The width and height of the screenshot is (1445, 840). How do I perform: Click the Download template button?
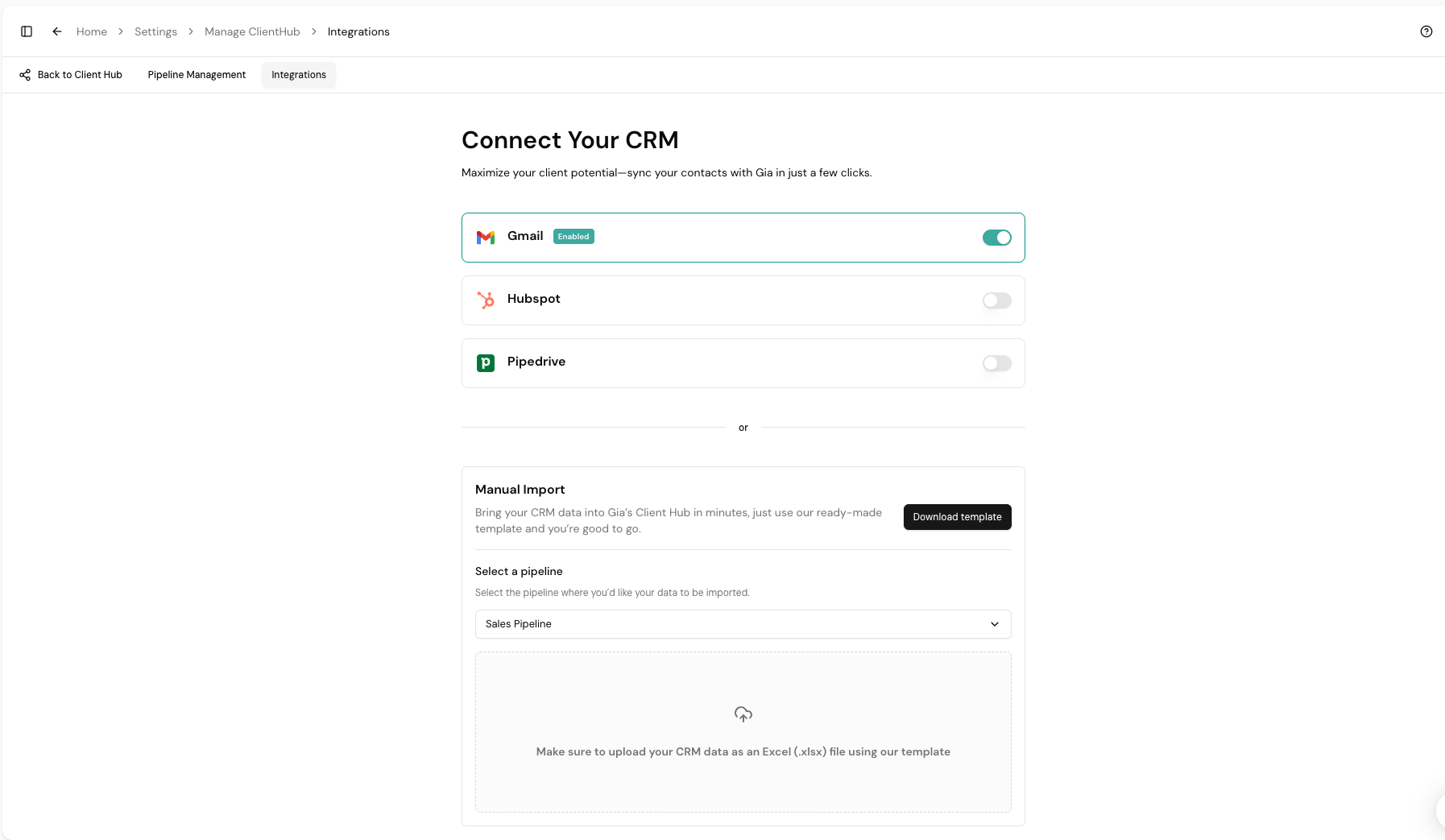coord(958,516)
